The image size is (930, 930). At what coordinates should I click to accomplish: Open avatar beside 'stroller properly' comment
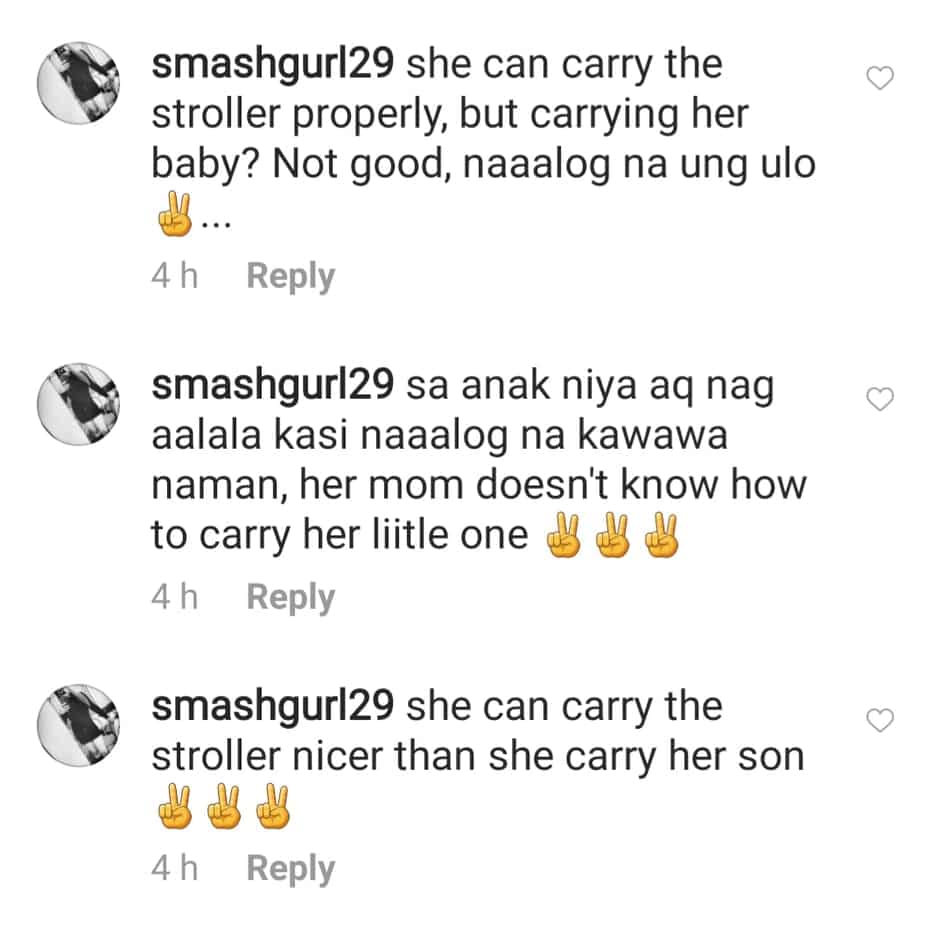pyautogui.click(x=78, y=83)
